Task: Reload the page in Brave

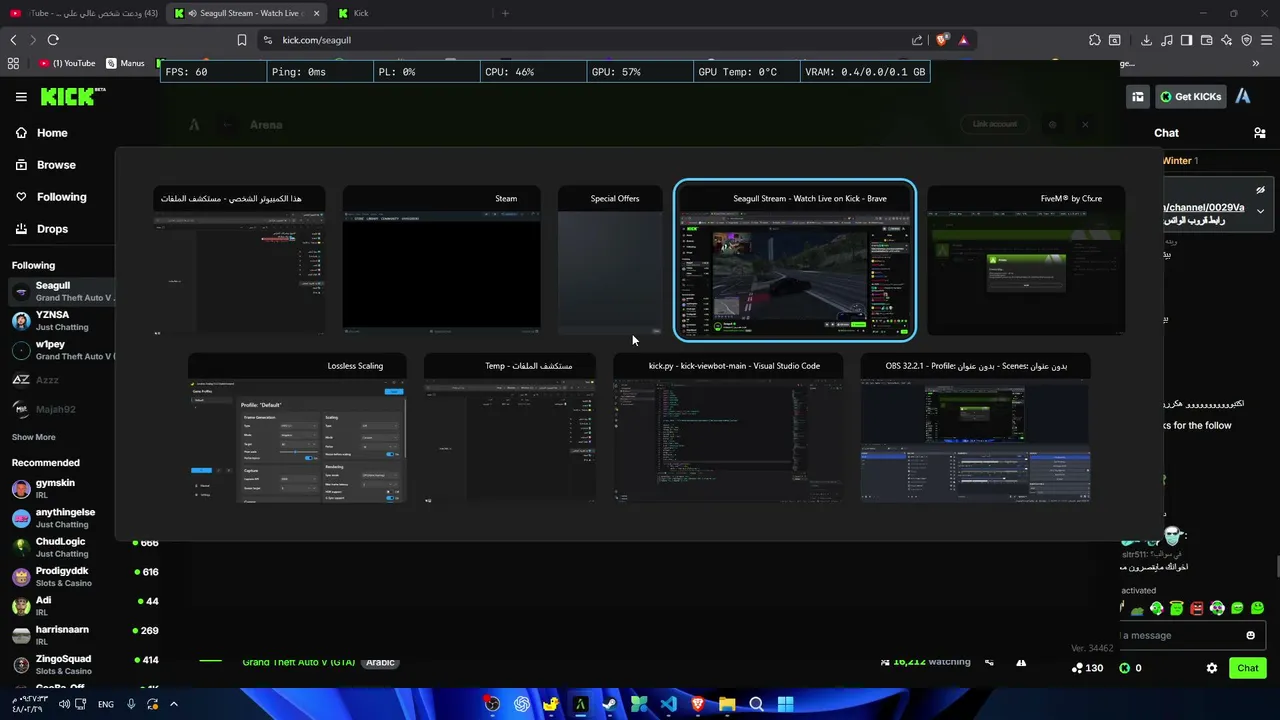Action: point(53,40)
